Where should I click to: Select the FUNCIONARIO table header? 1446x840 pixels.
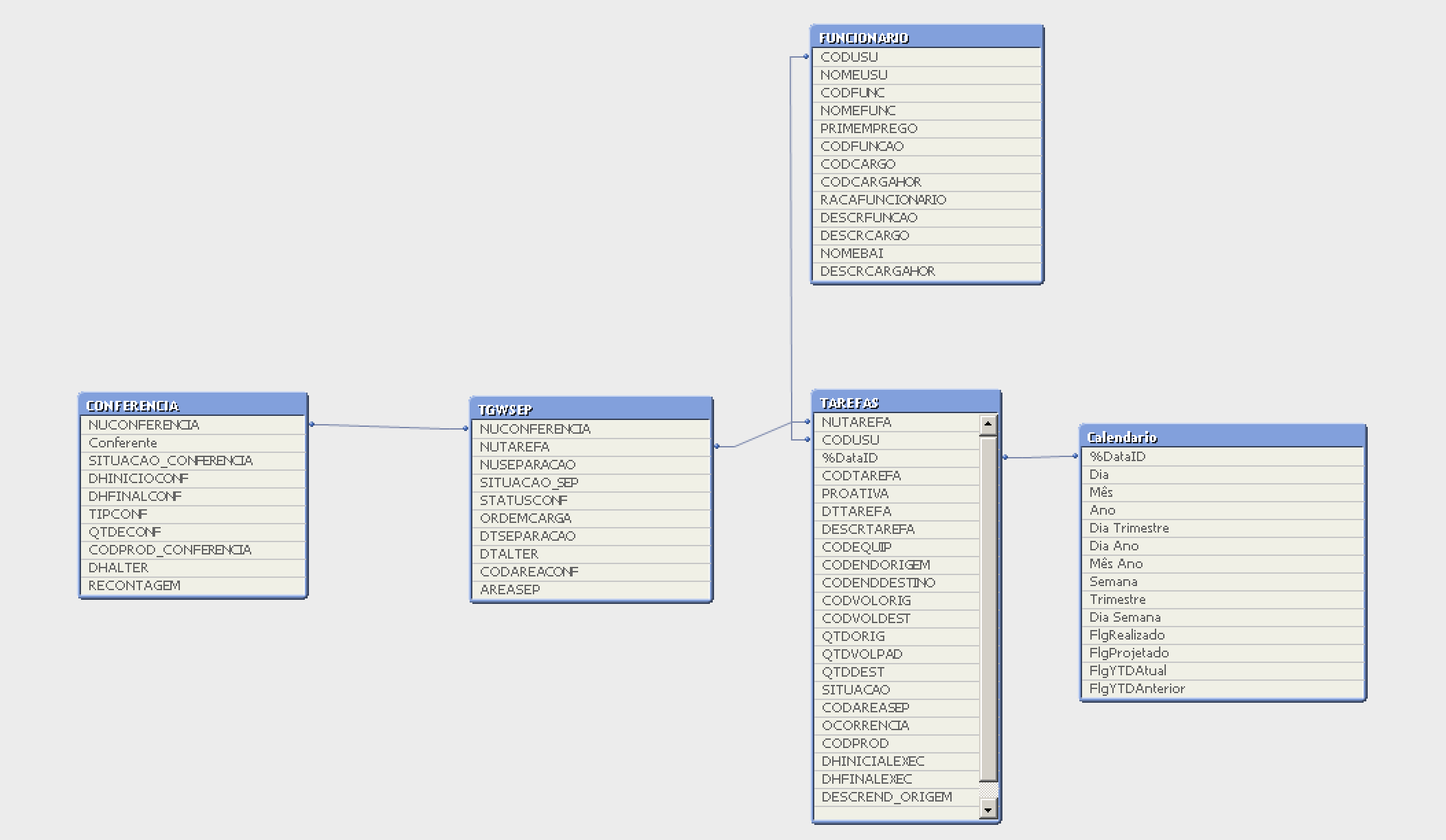tap(926, 38)
